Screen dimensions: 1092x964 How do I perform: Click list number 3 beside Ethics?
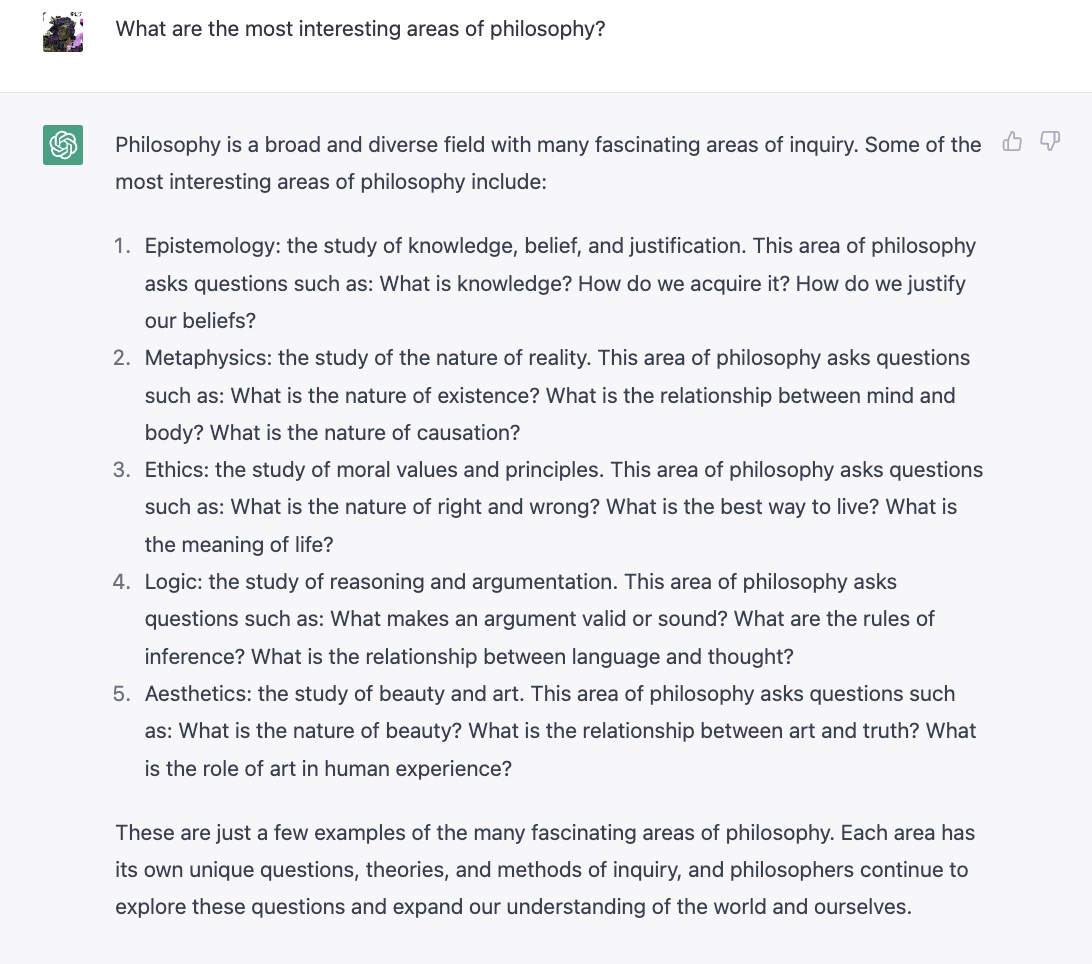tap(121, 470)
